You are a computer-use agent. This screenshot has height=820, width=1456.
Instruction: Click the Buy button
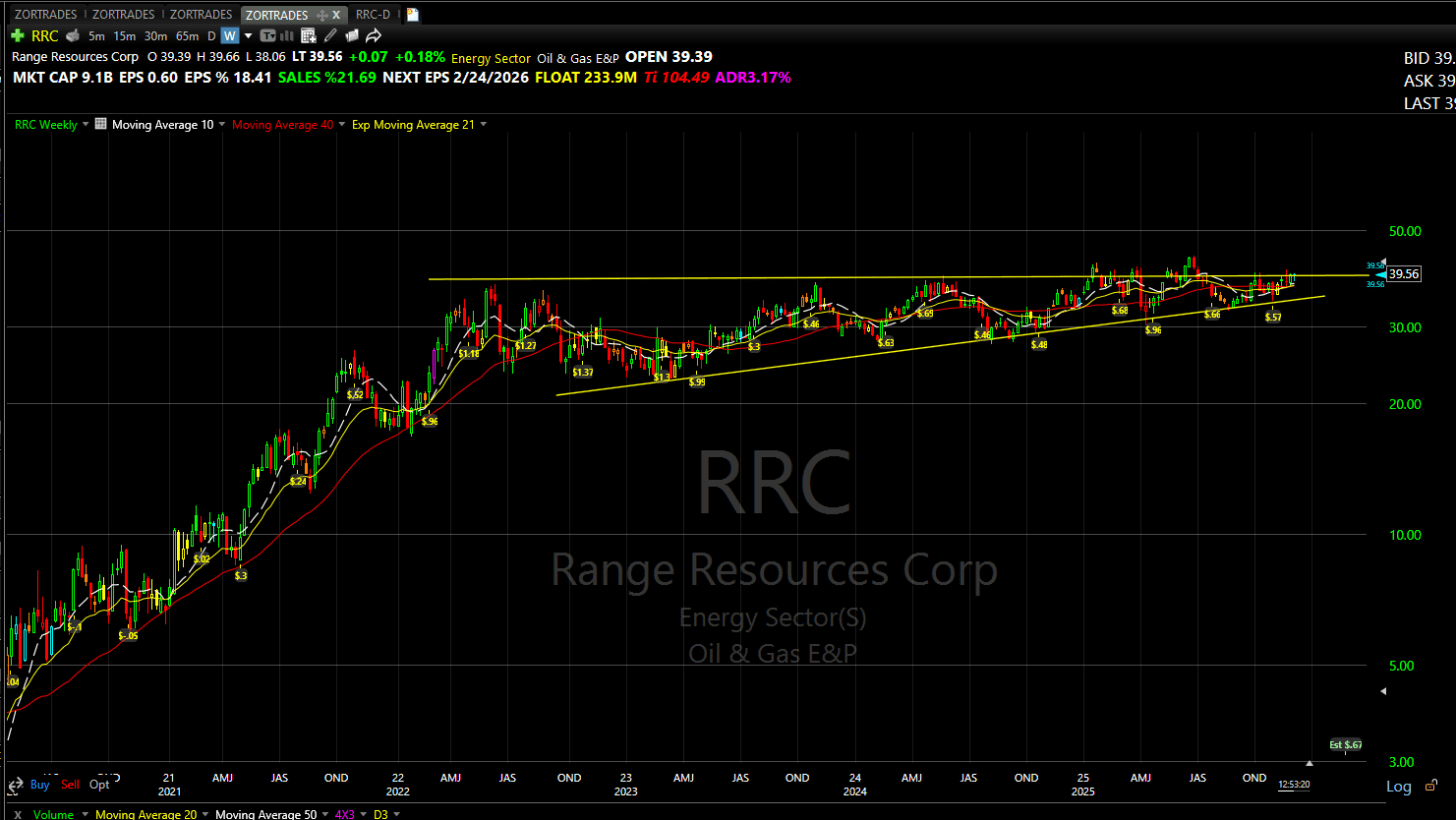click(x=39, y=785)
